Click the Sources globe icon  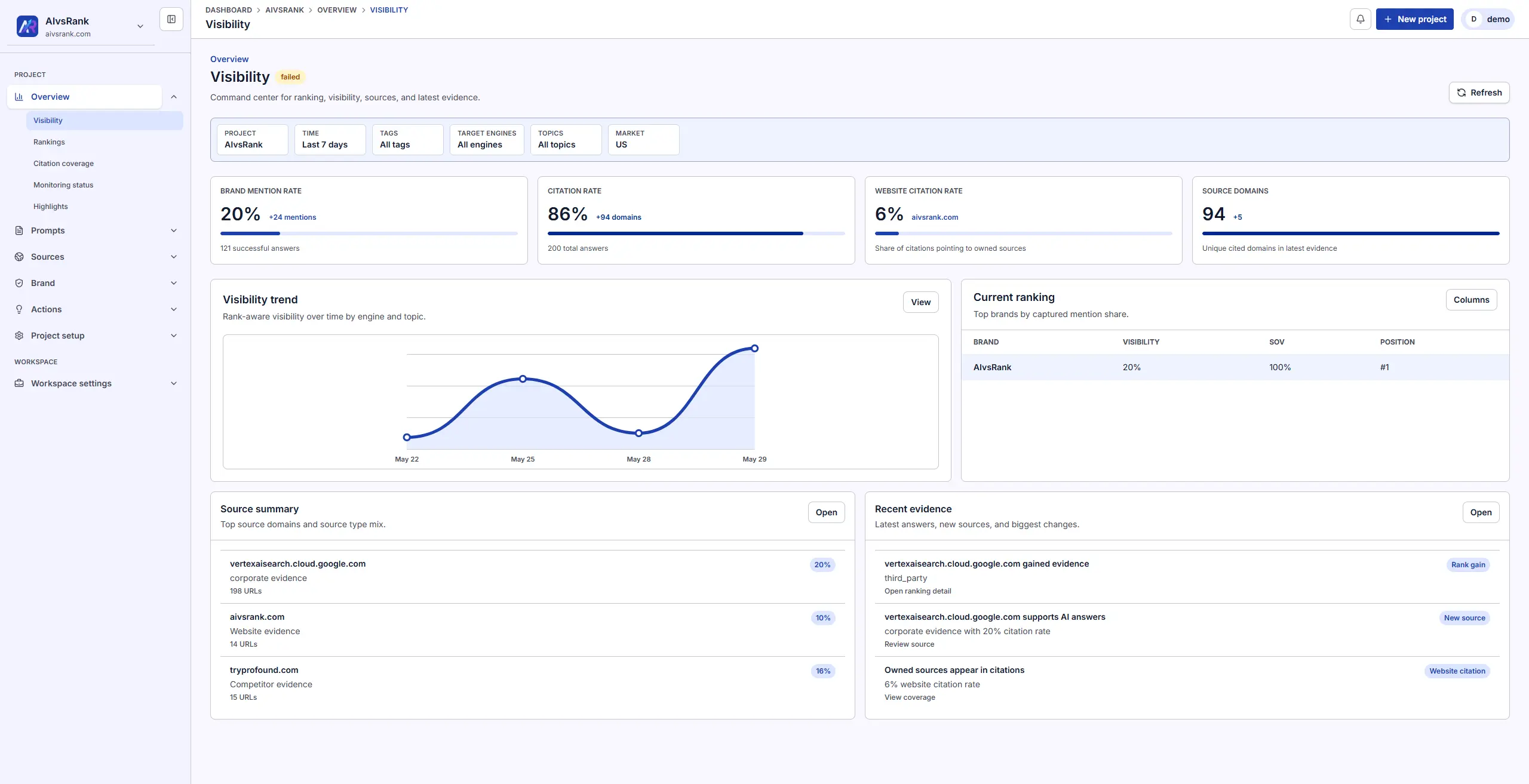[x=19, y=257]
